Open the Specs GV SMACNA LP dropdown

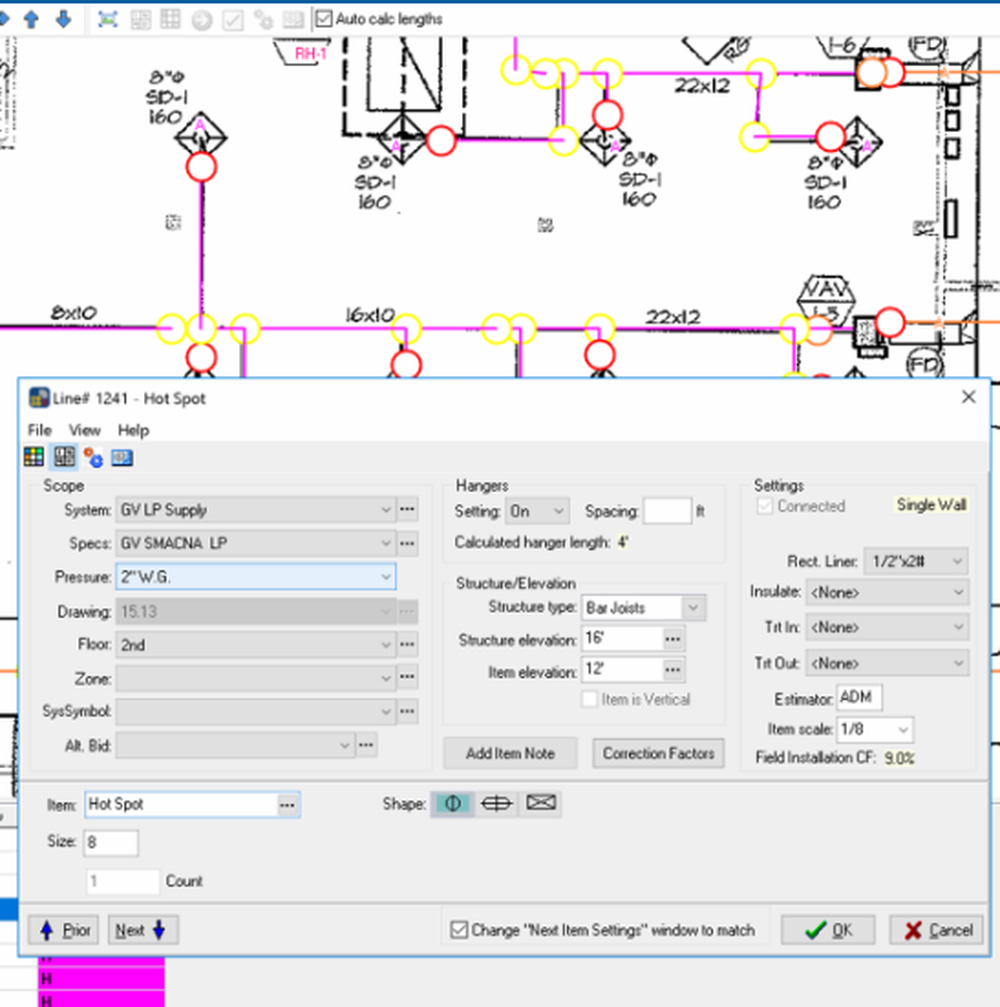tap(255, 543)
